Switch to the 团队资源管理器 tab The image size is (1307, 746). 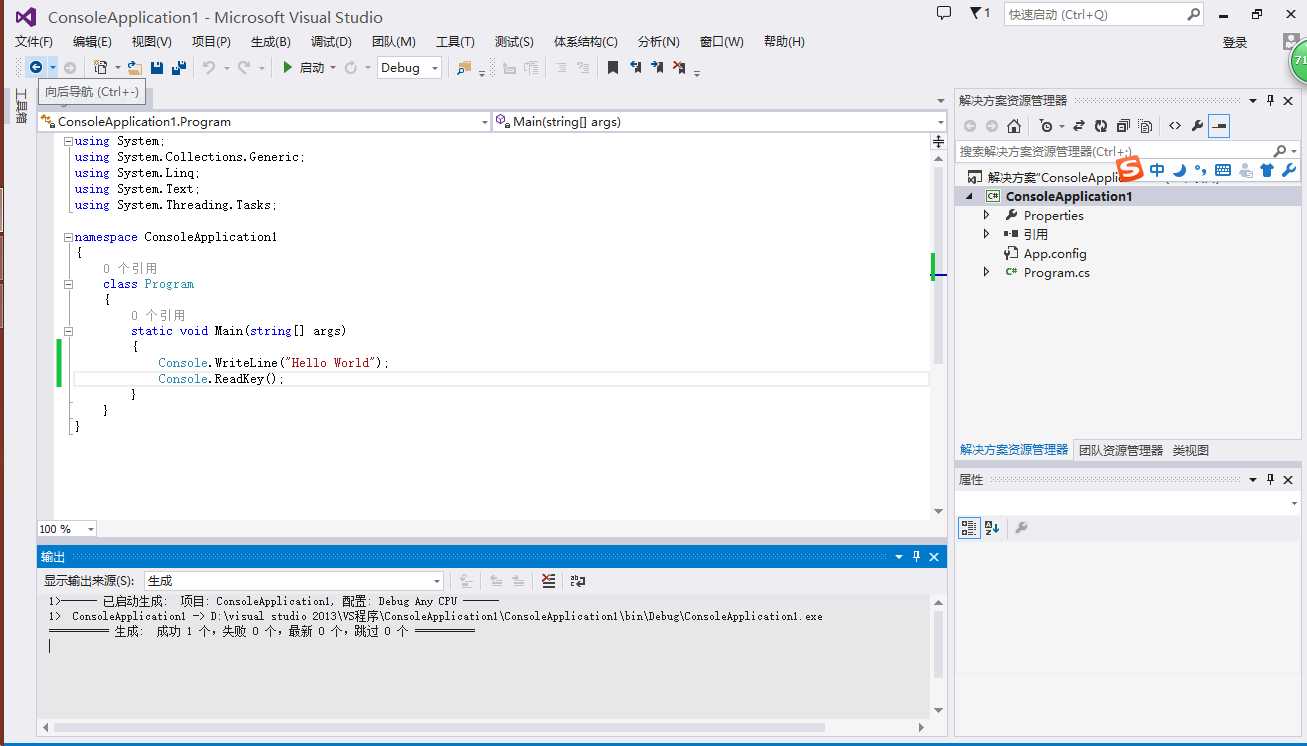[1121, 451]
